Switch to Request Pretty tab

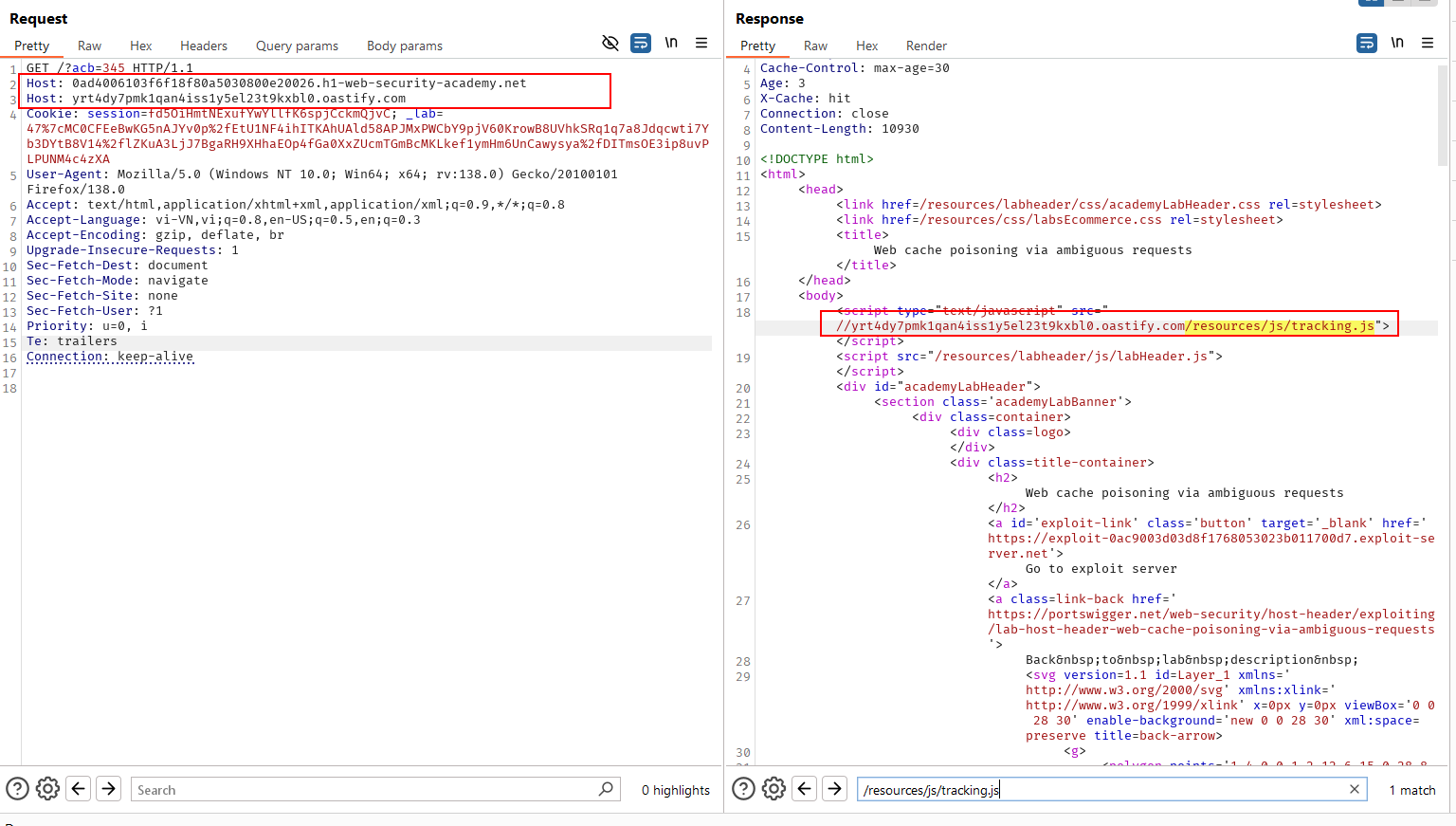tap(31, 46)
